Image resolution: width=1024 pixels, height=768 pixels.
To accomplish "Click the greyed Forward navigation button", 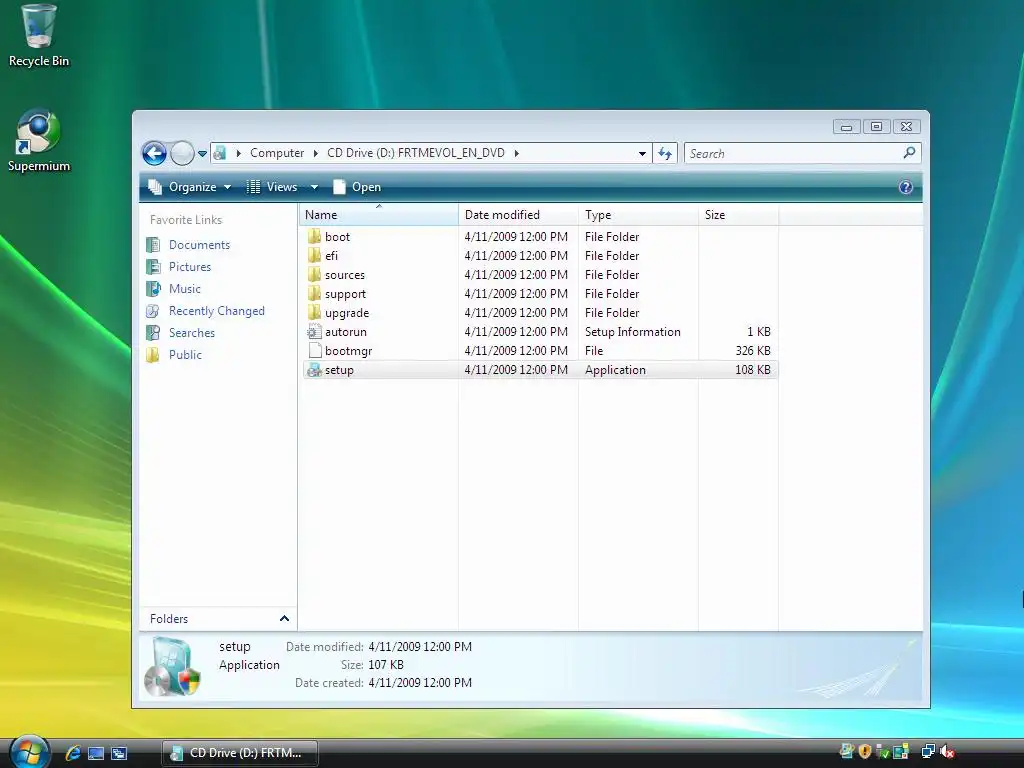I will [x=182, y=153].
